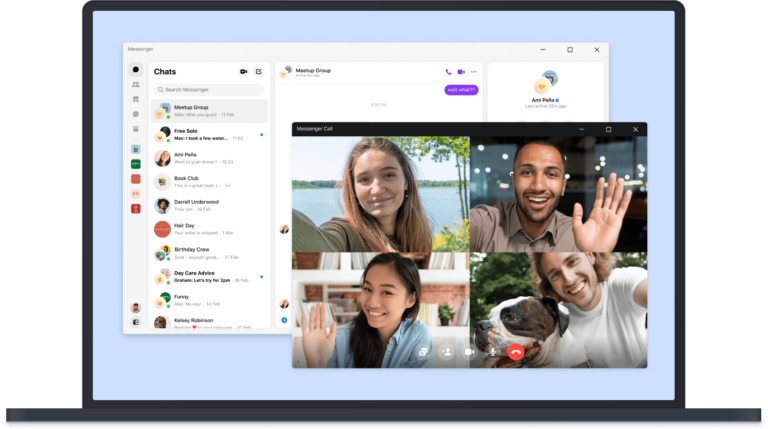Toggle the sidebar collapse icon

[x=136, y=322]
